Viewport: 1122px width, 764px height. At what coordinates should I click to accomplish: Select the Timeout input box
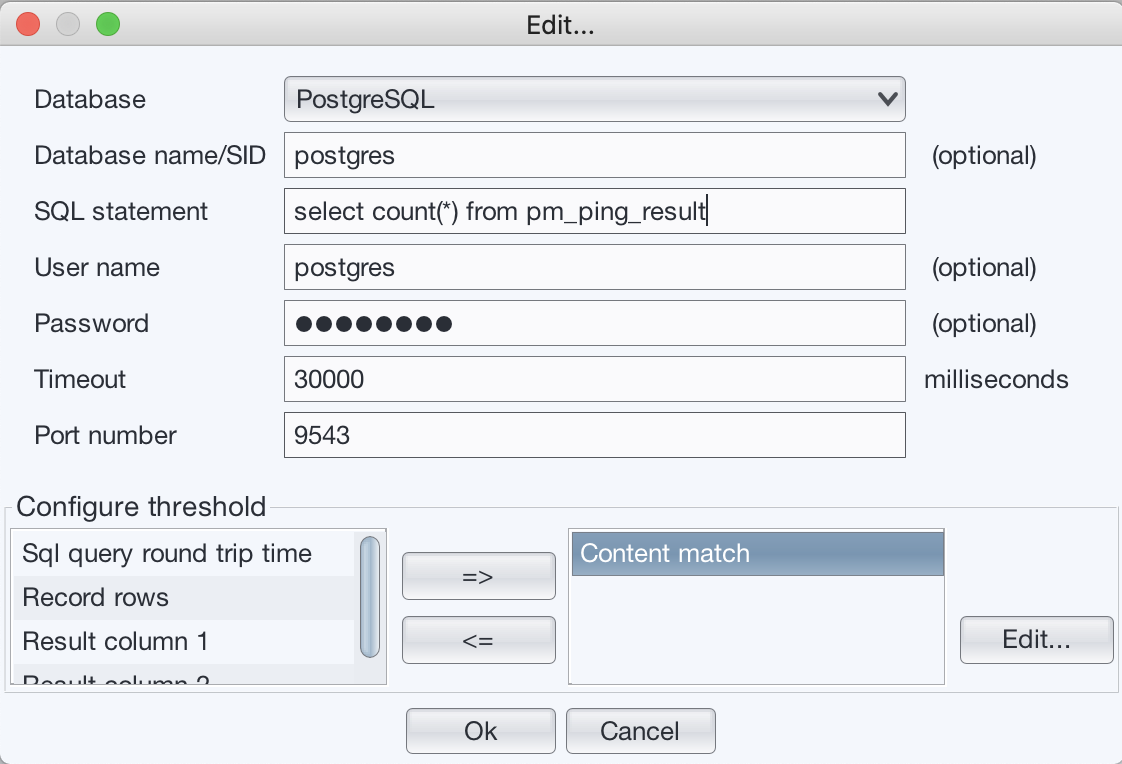[594, 379]
